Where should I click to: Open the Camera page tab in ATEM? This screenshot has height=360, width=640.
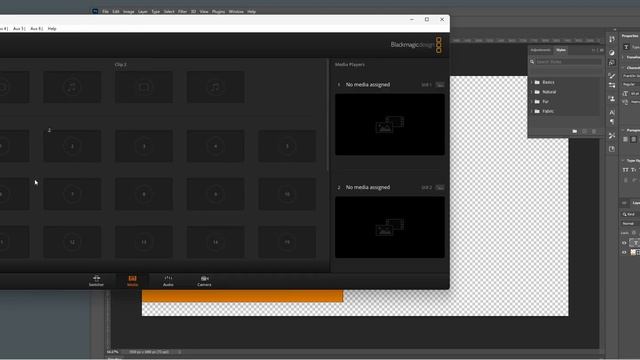tap(204, 281)
